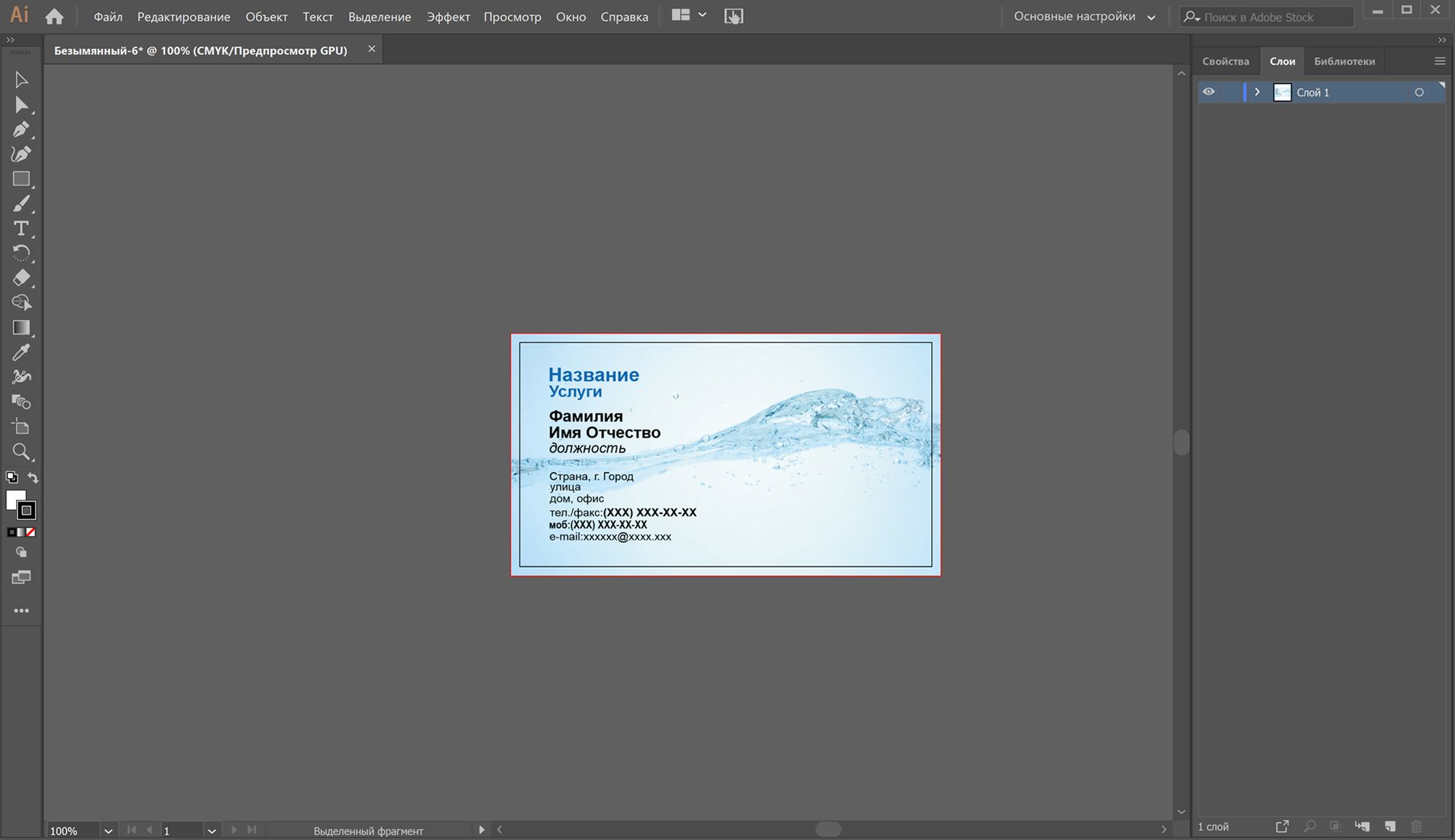Click the Delete layer trash icon
The height and width of the screenshot is (840, 1455).
(x=1417, y=827)
